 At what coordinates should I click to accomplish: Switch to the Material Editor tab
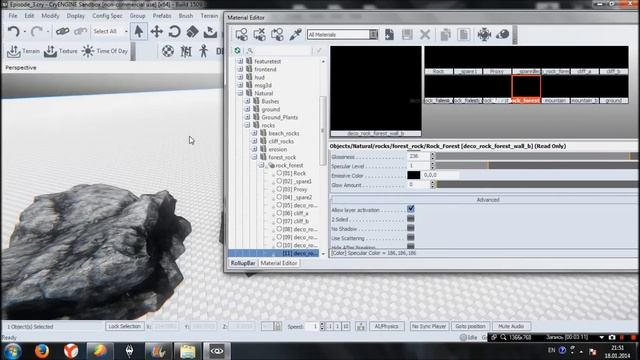click(x=279, y=263)
